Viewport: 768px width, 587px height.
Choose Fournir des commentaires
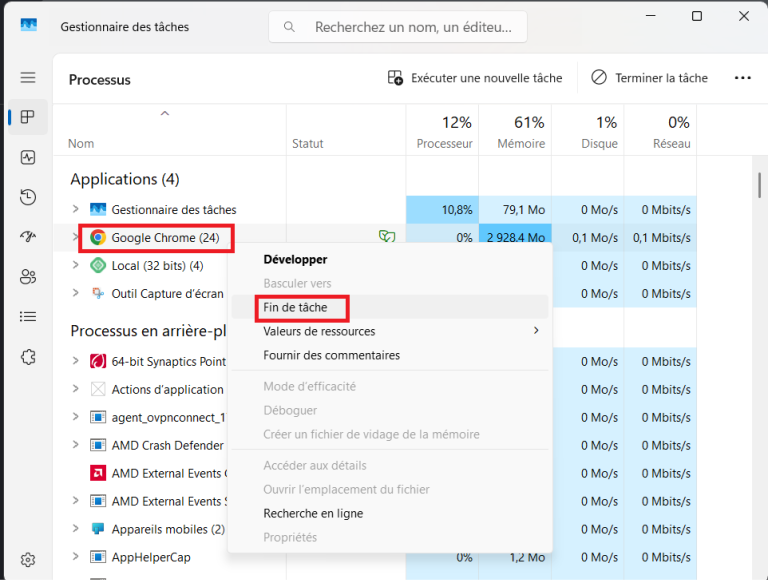pyautogui.click(x=390, y=355)
